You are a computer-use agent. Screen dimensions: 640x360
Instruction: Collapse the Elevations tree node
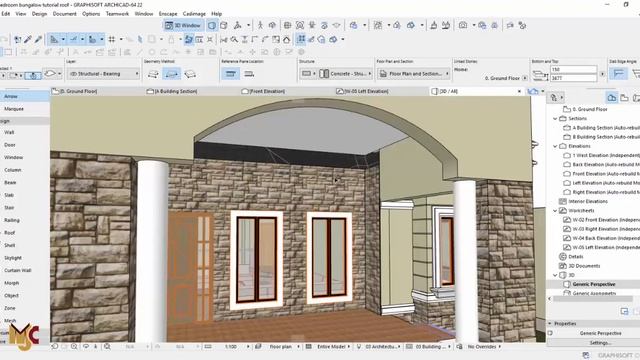tap(555, 146)
